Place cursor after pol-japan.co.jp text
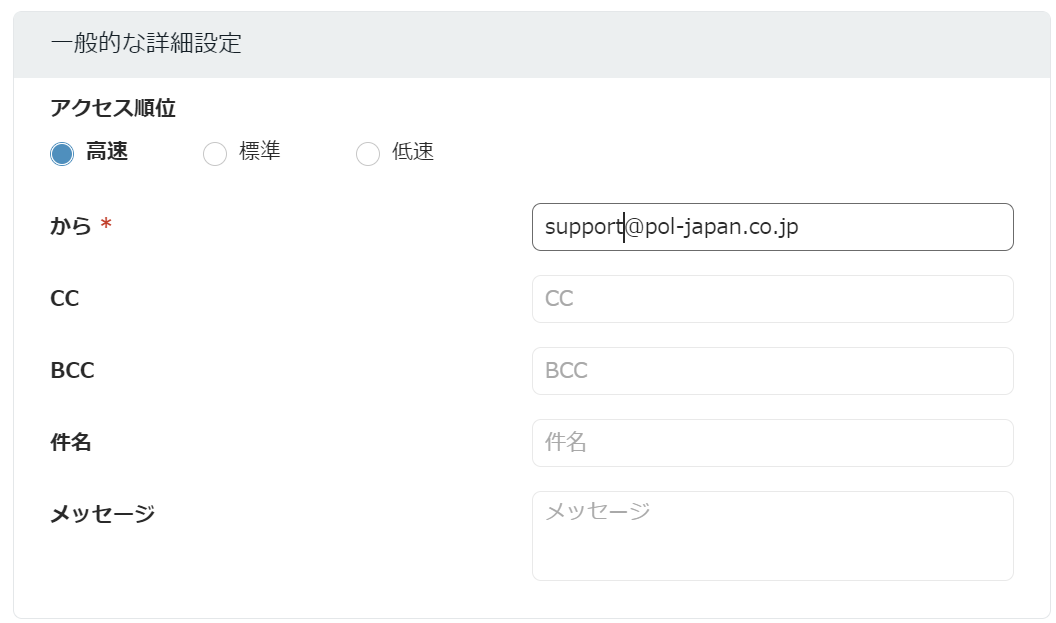Image resolution: width=1056 pixels, height=623 pixels. coord(799,227)
